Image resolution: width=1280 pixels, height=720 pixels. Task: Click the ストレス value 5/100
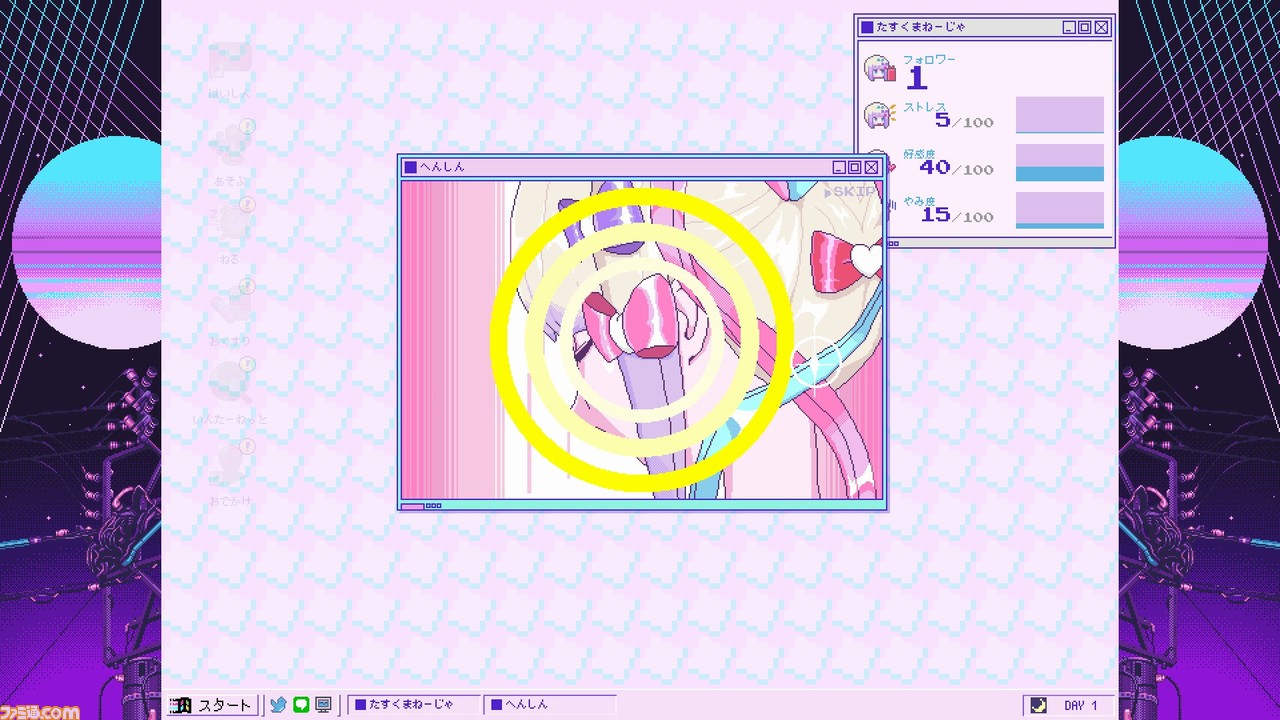tap(964, 121)
